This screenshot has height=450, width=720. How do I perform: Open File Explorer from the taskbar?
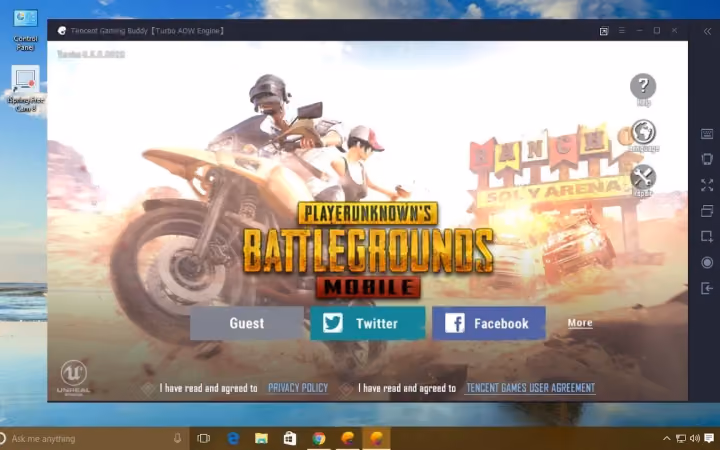point(261,439)
